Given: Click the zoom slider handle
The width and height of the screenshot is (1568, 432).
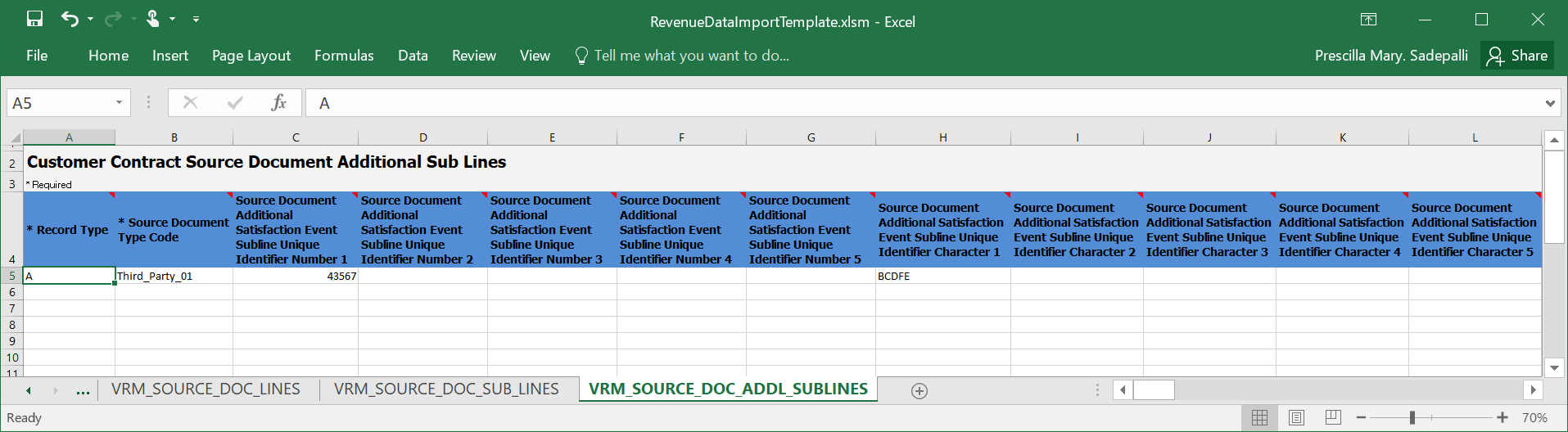Looking at the screenshot, I should [x=1412, y=417].
